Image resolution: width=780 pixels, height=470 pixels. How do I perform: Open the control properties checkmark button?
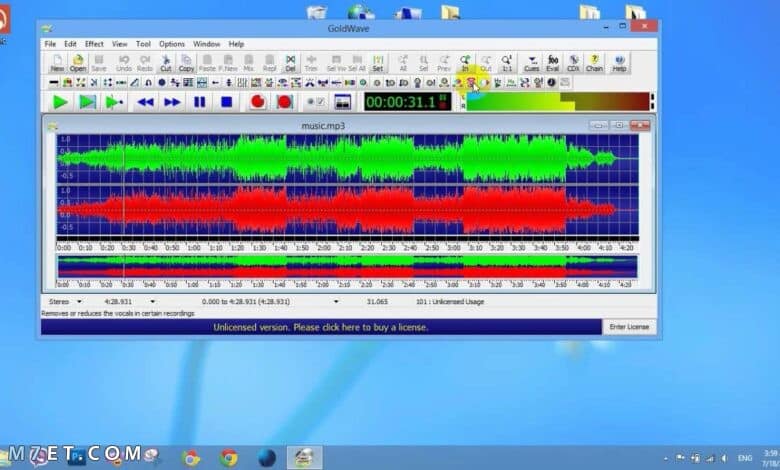click(x=315, y=102)
